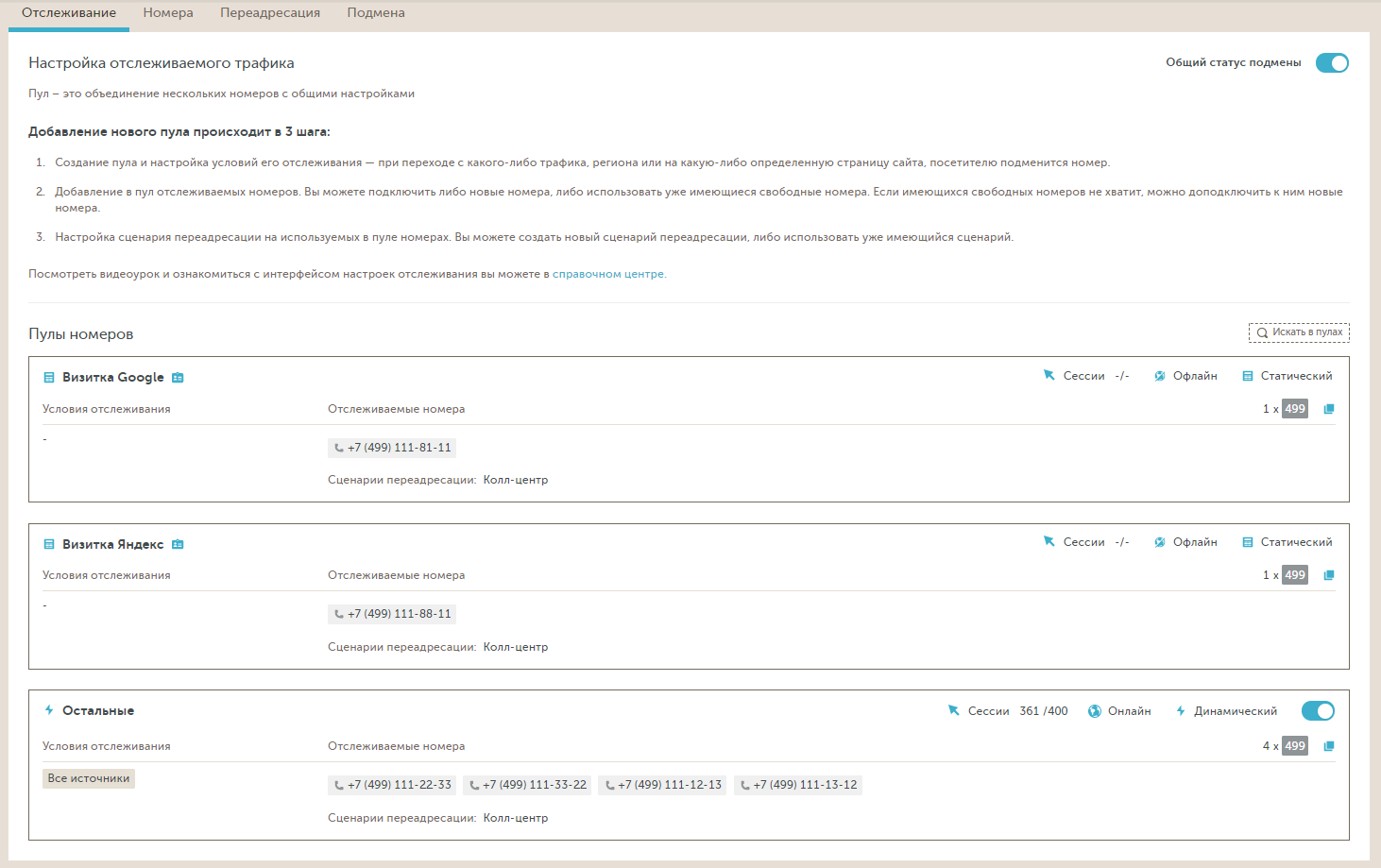This screenshot has height=868, width=1381.
Task: Click Сессии cursor icon in Визитка Яндекс
Action: click(x=1049, y=541)
